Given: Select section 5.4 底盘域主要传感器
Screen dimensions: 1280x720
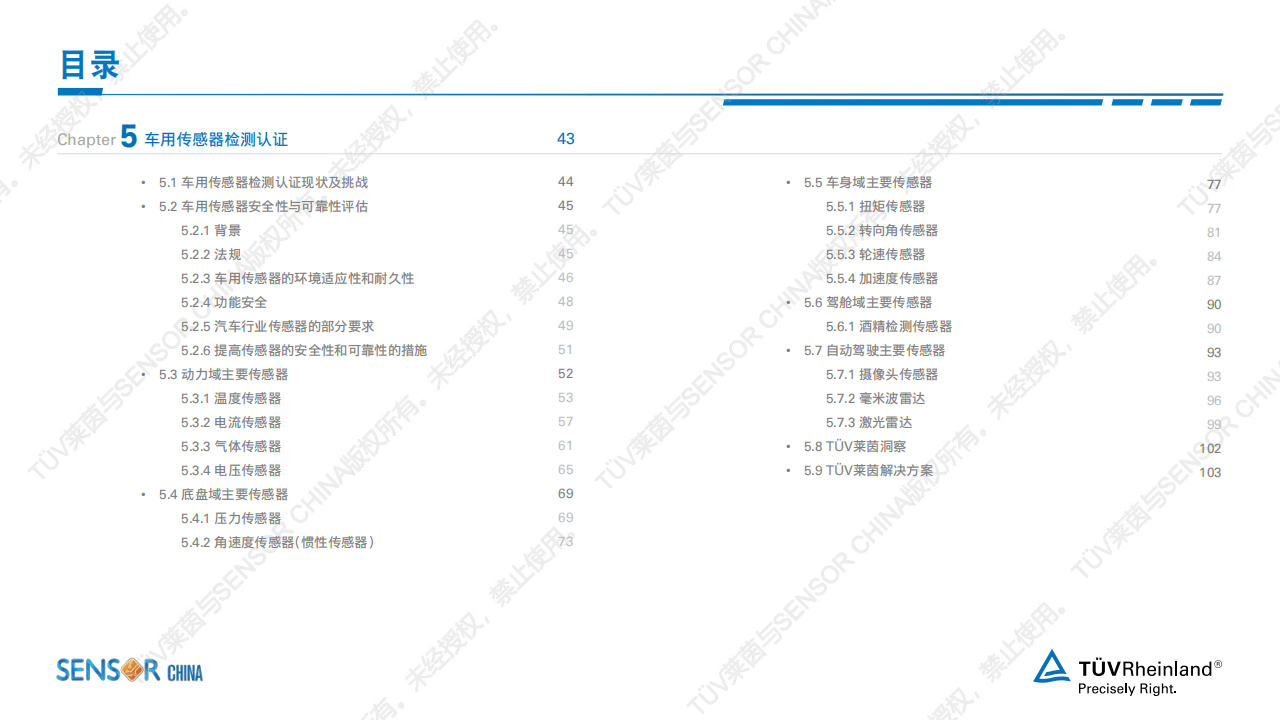Looking at the screenshot, I should [x=223, y=494].
